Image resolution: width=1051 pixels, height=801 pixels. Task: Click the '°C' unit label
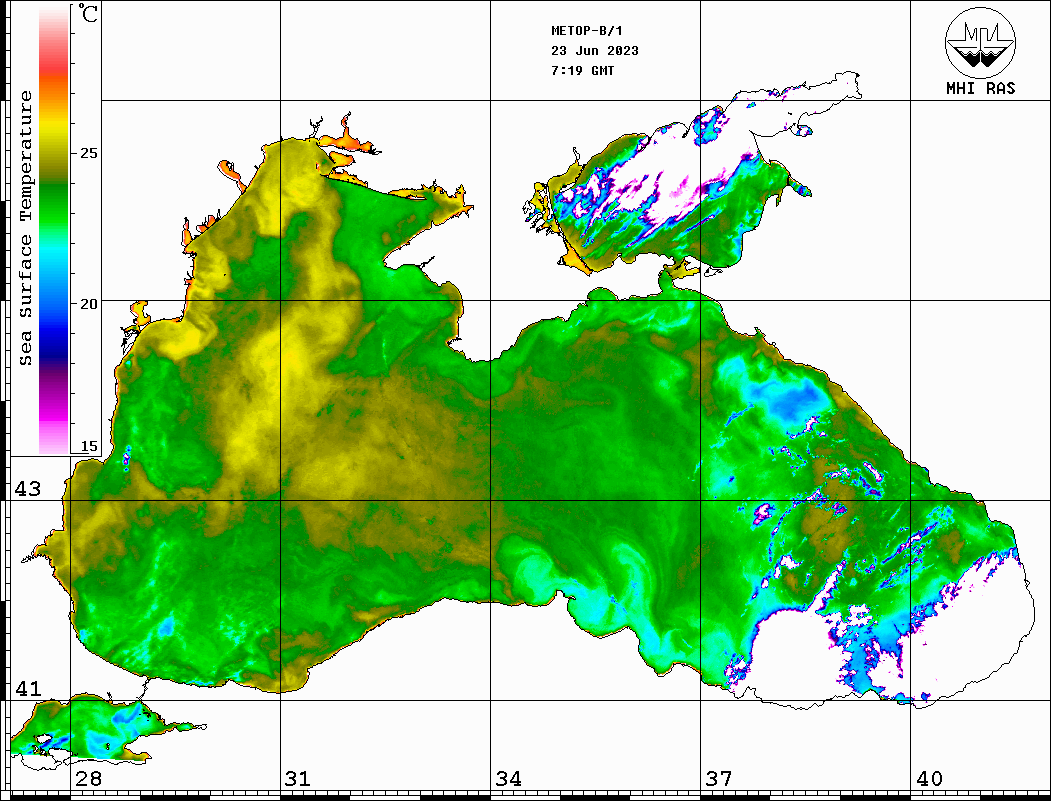[88, 13]
